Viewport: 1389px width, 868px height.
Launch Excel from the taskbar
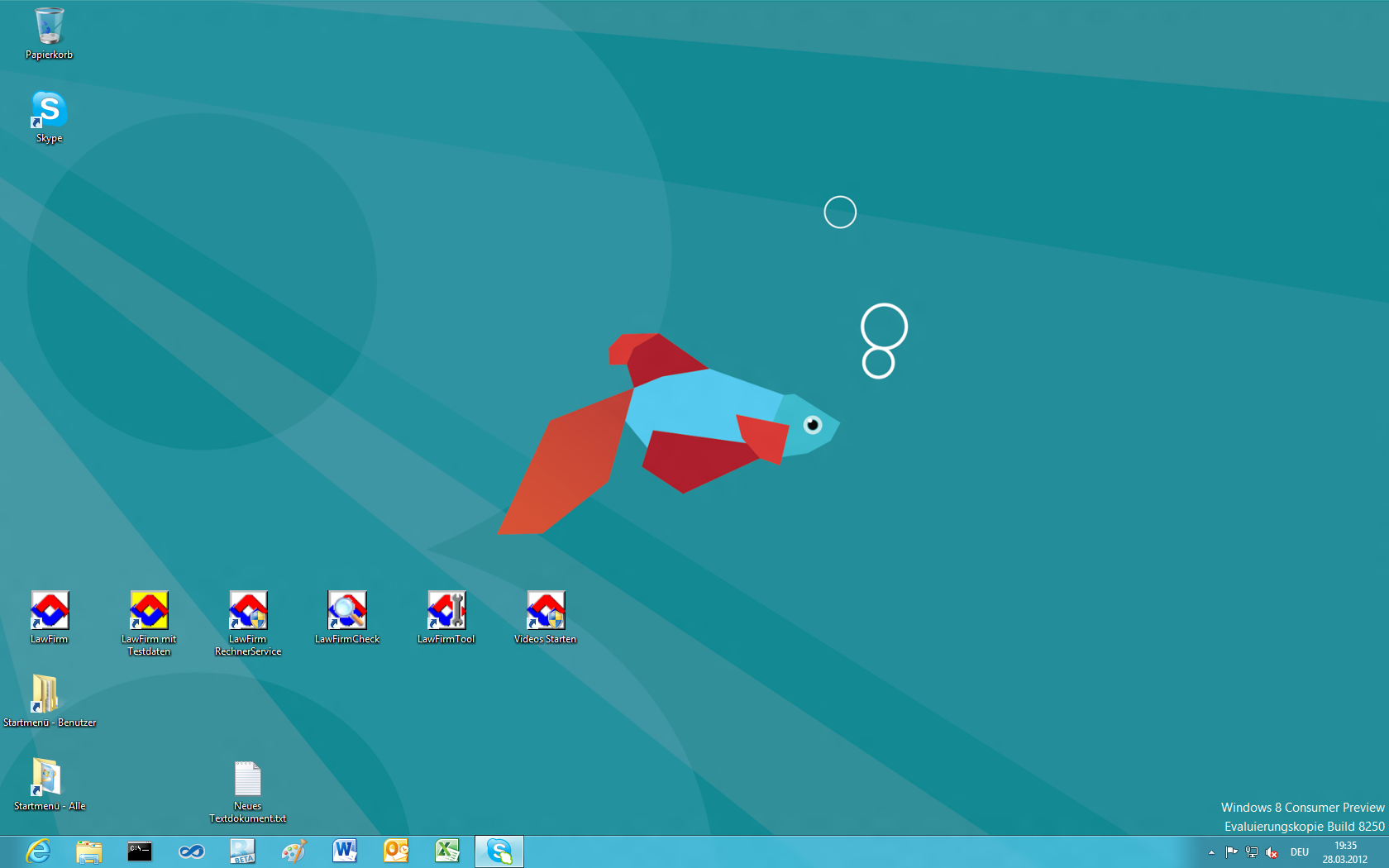click(447, 851)
